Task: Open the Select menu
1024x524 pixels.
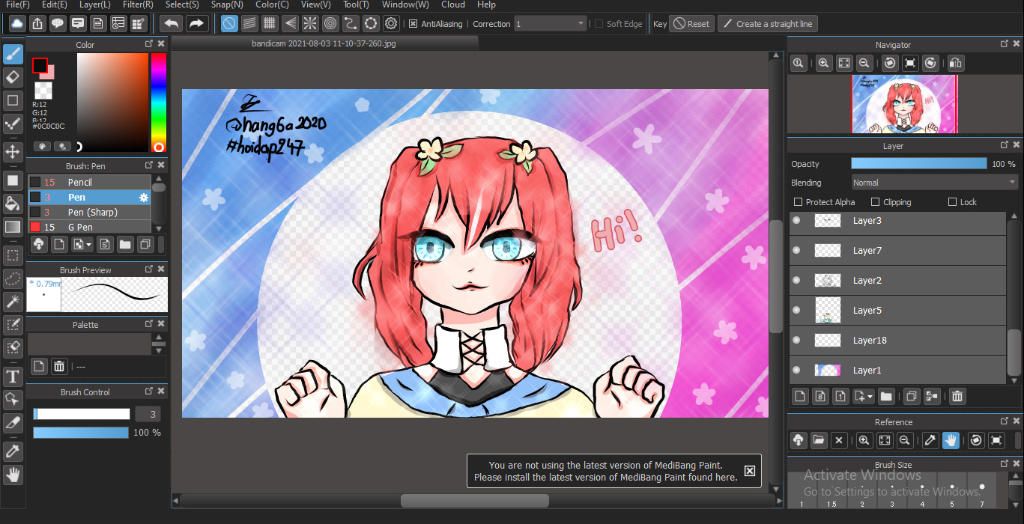Action: tap(182, 5)
